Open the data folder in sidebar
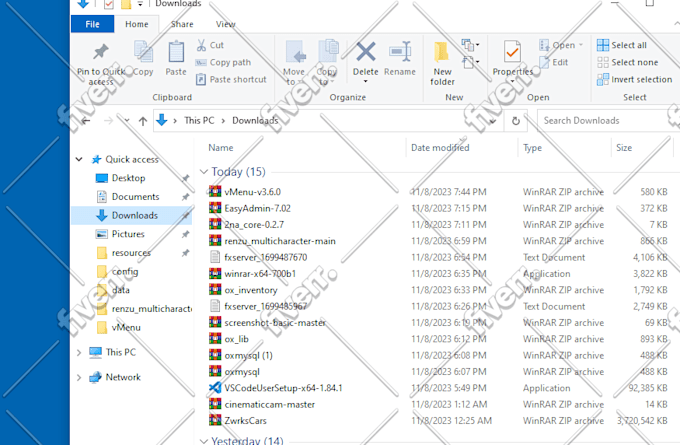The width and height of the screenshot is (680, 445). (121, 290)
